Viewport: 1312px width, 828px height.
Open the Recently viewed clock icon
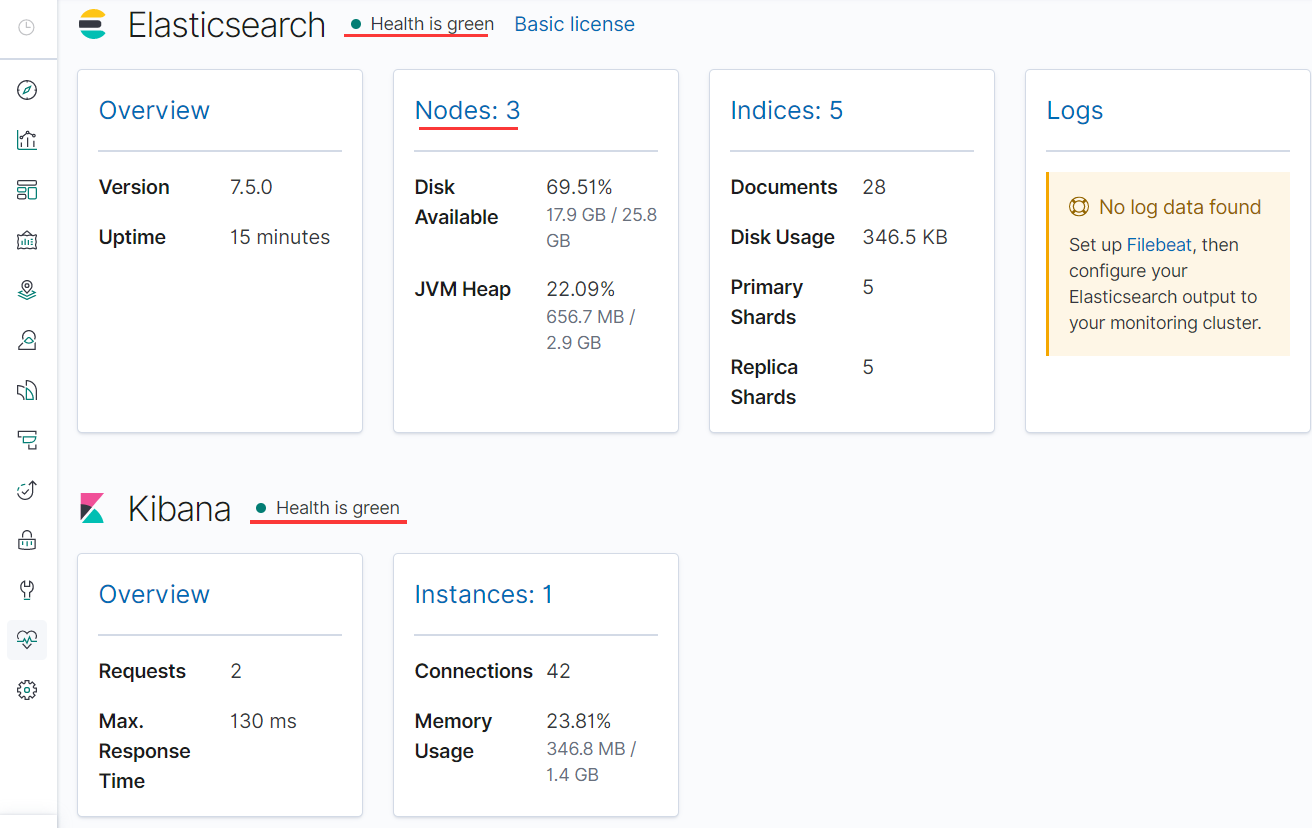(x=27, y=28)
